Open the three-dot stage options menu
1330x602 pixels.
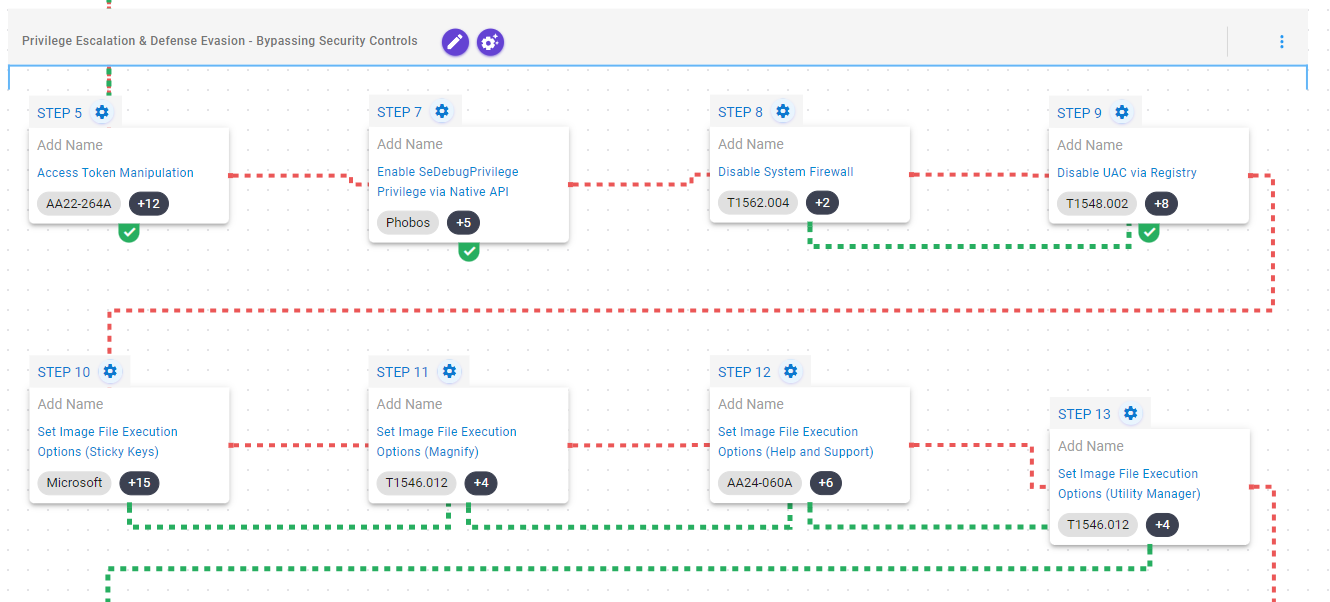[1281, 42]
